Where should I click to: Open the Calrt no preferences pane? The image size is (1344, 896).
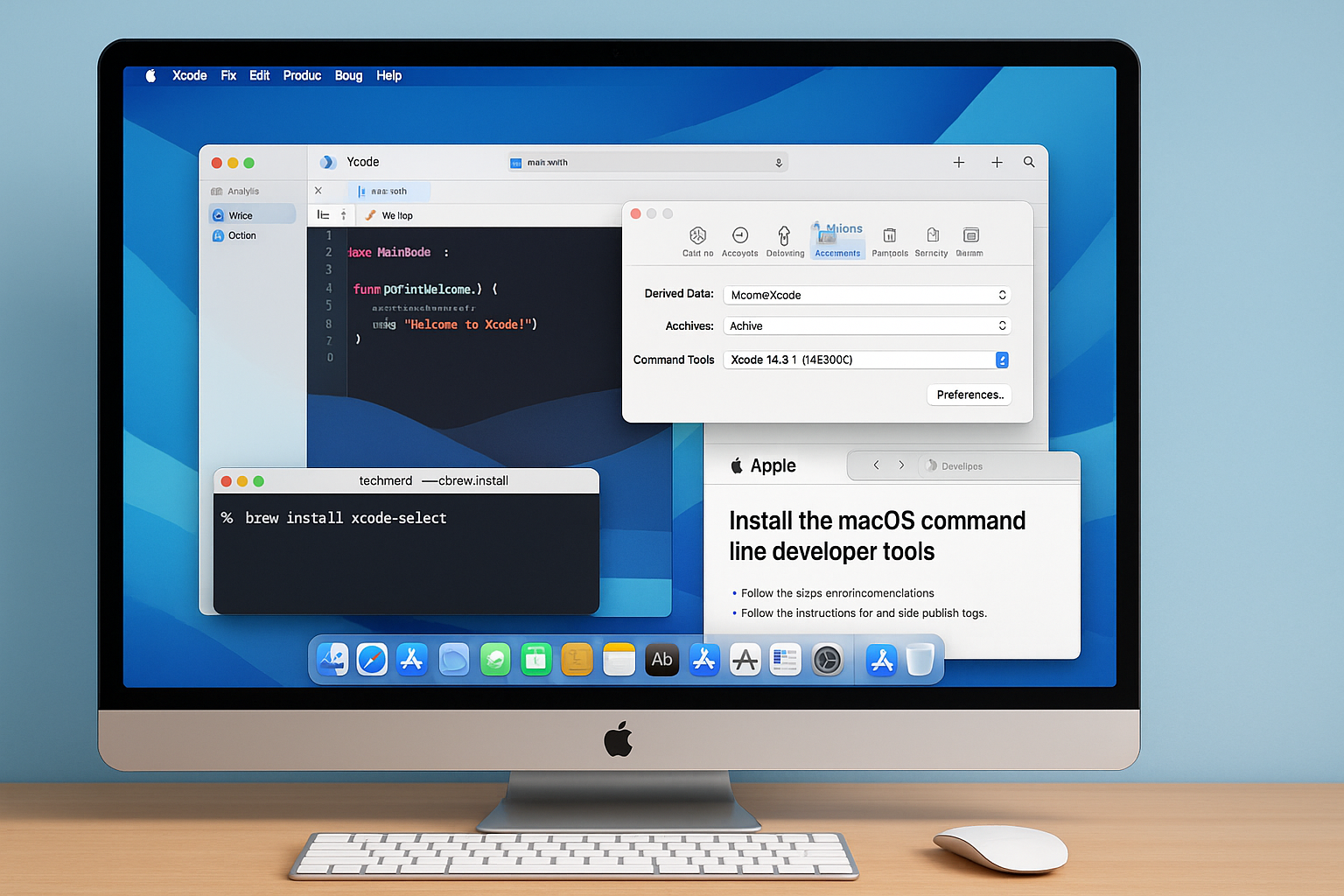697,241
